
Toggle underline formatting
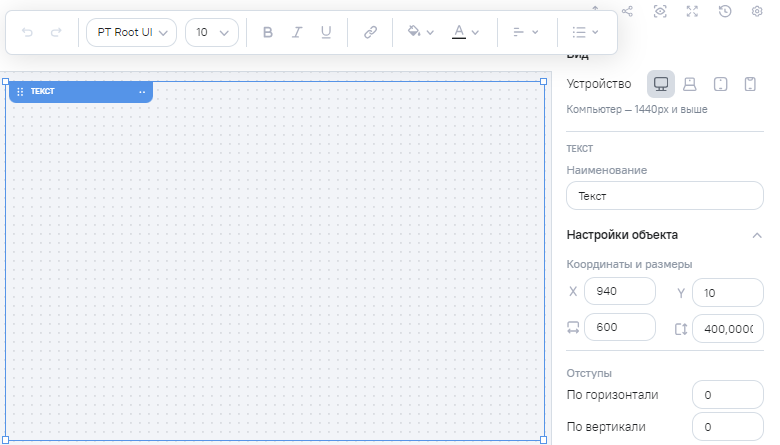[325, 32]
